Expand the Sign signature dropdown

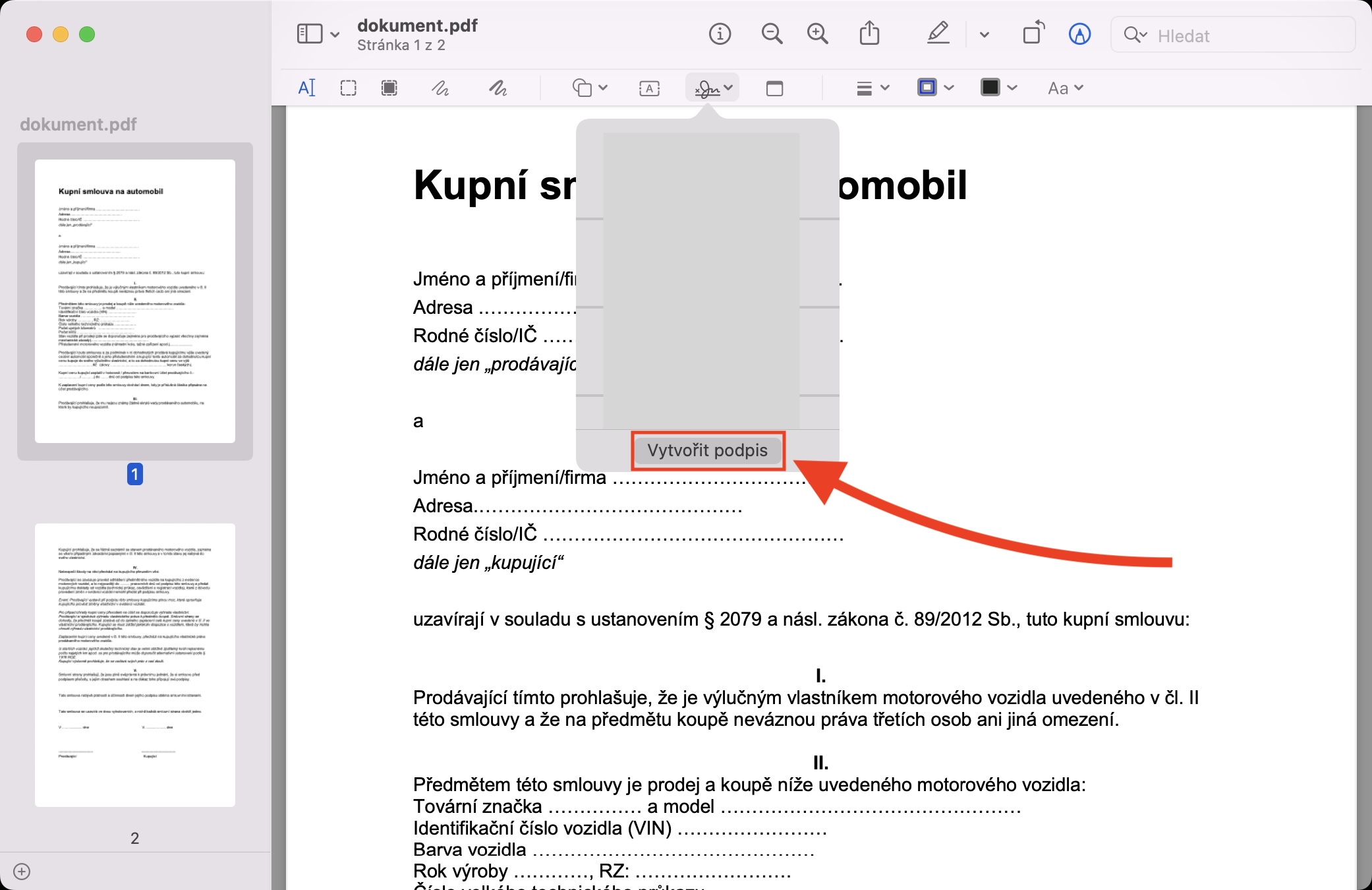click(x=712, y=88)
